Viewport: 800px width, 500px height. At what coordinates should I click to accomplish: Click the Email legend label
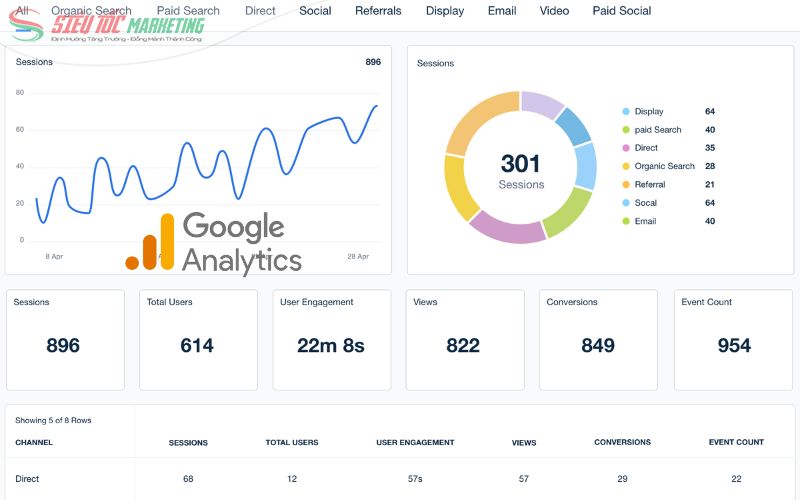point(645,221)
